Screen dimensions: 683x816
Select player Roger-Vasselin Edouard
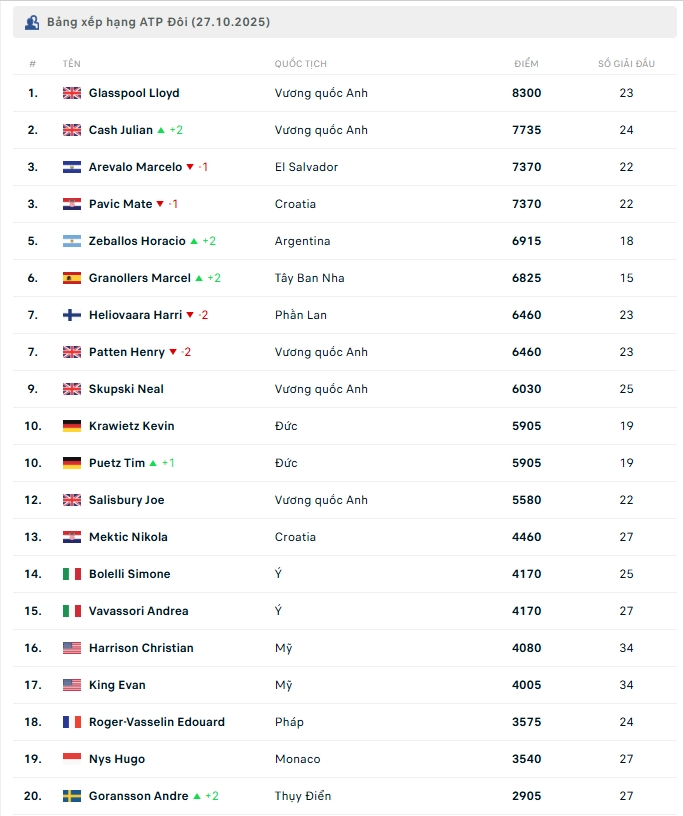tap(156, 722)
